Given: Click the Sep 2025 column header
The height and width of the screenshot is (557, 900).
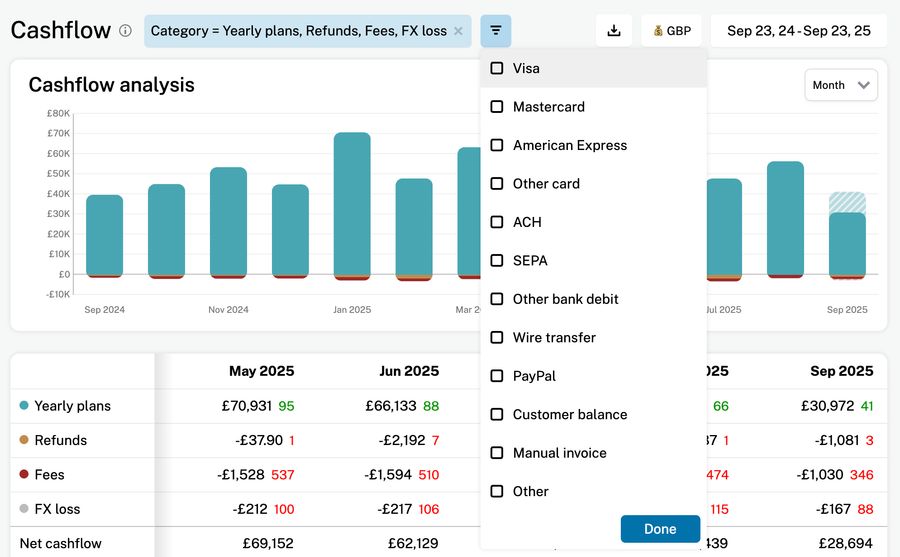Looking at the screenshot, I should click(x=841, y=371).
